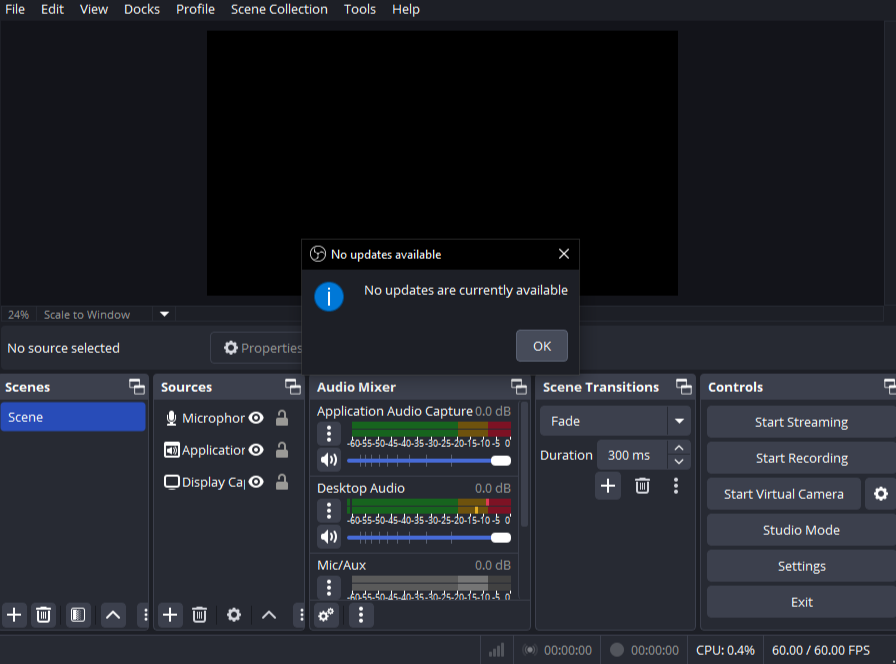The image size is (896, 664).
Task: Hide the Microphone source with eye icon
Action: tap(256, 418)
